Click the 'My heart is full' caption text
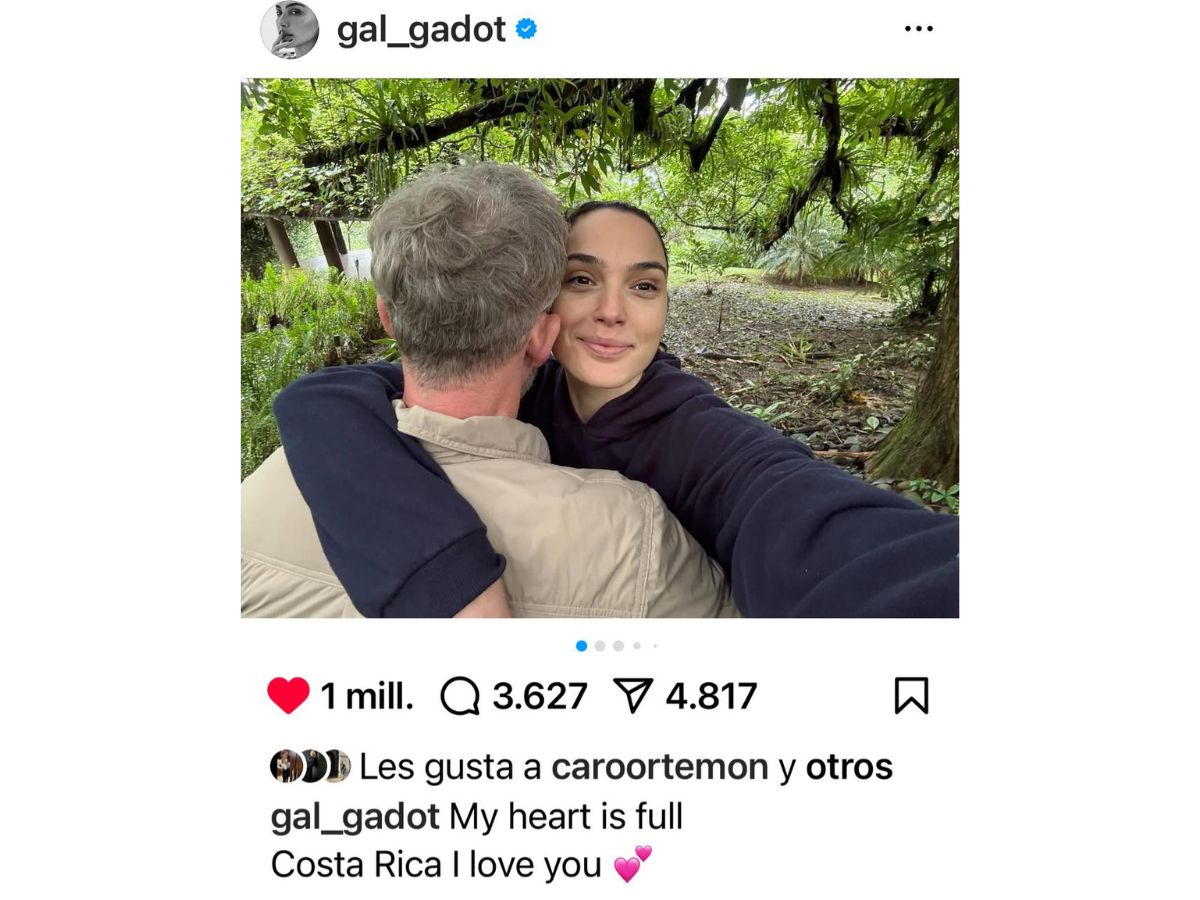The image size is (1200, 900). coord(566,817)
